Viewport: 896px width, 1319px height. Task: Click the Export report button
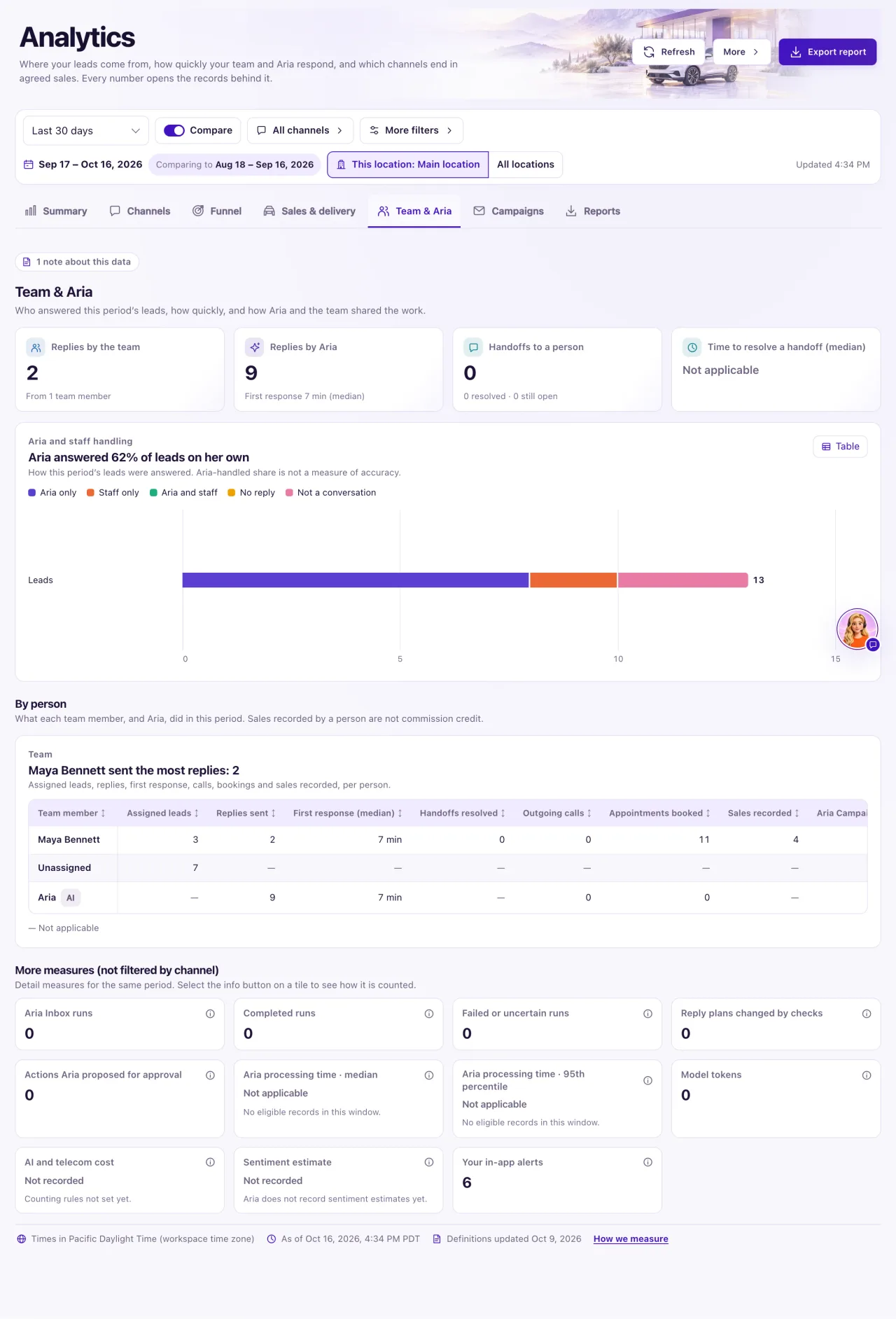827,52
